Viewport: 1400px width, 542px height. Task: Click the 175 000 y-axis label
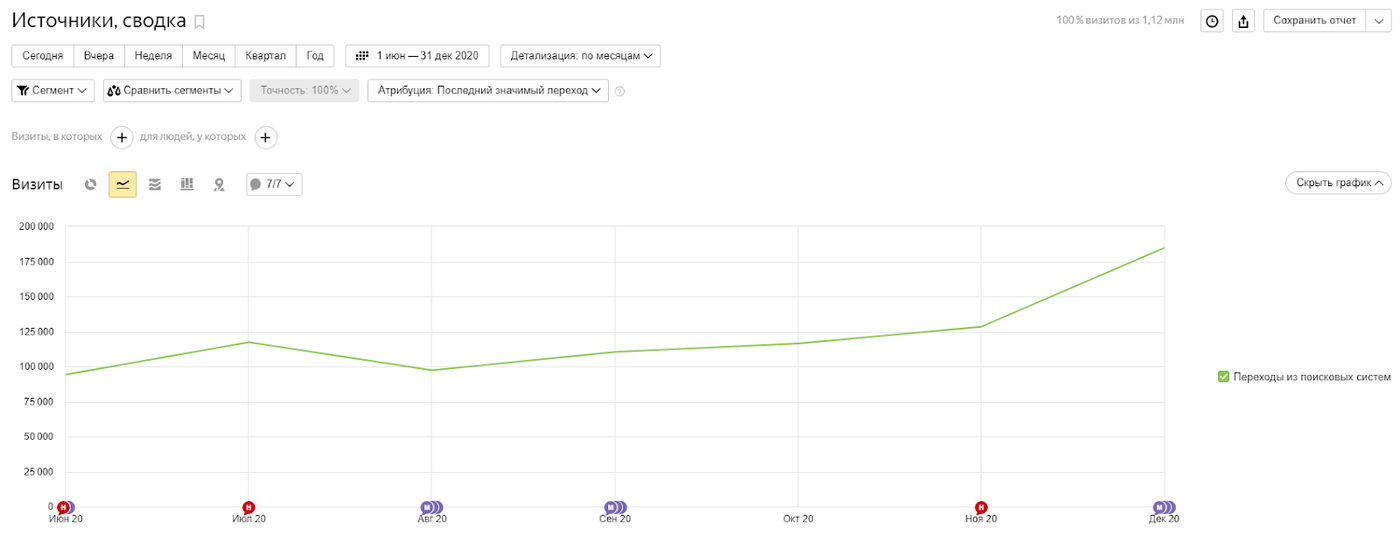point(36,262)
